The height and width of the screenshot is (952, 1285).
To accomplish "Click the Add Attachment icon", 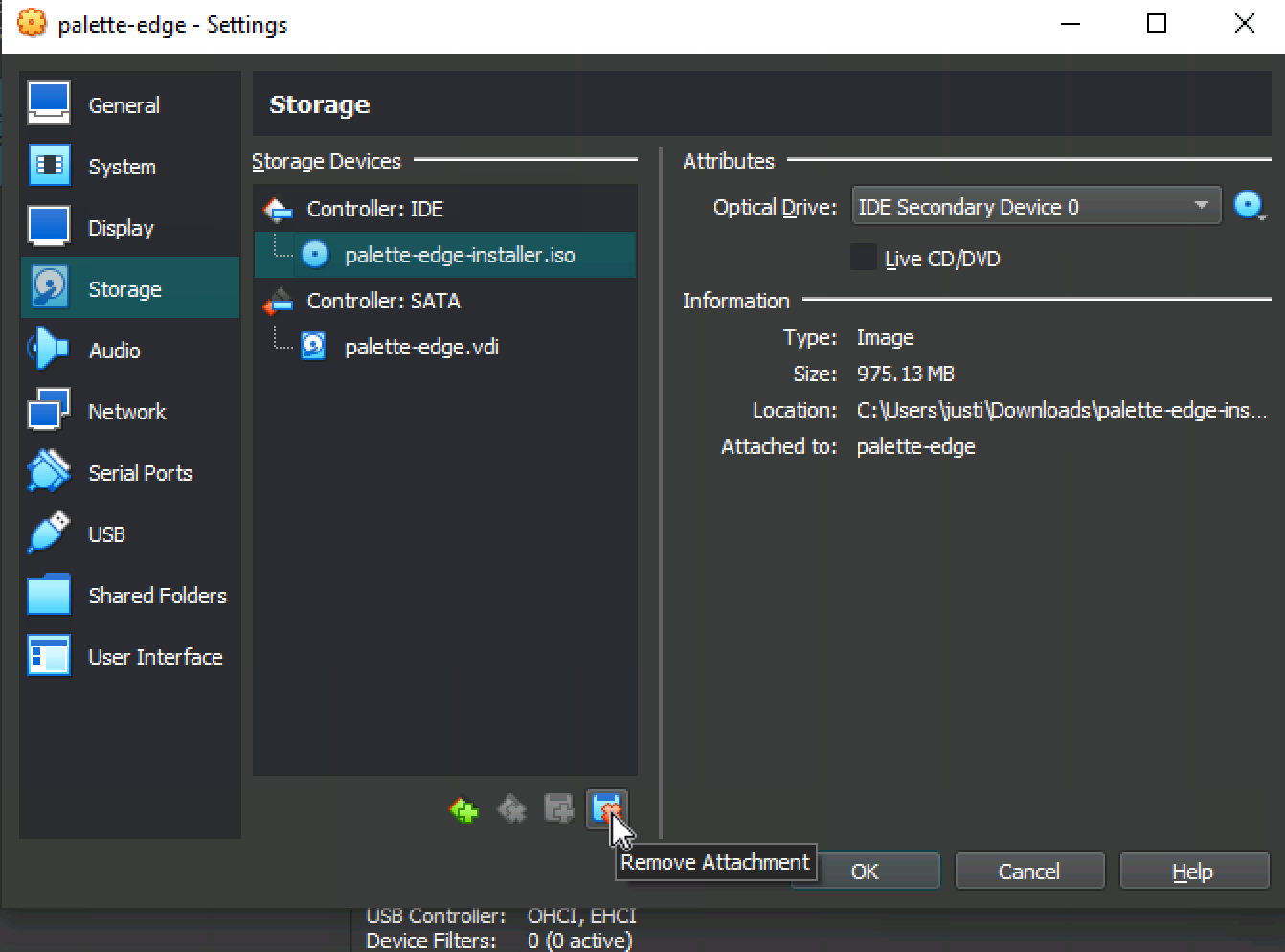I will (558, 809).
